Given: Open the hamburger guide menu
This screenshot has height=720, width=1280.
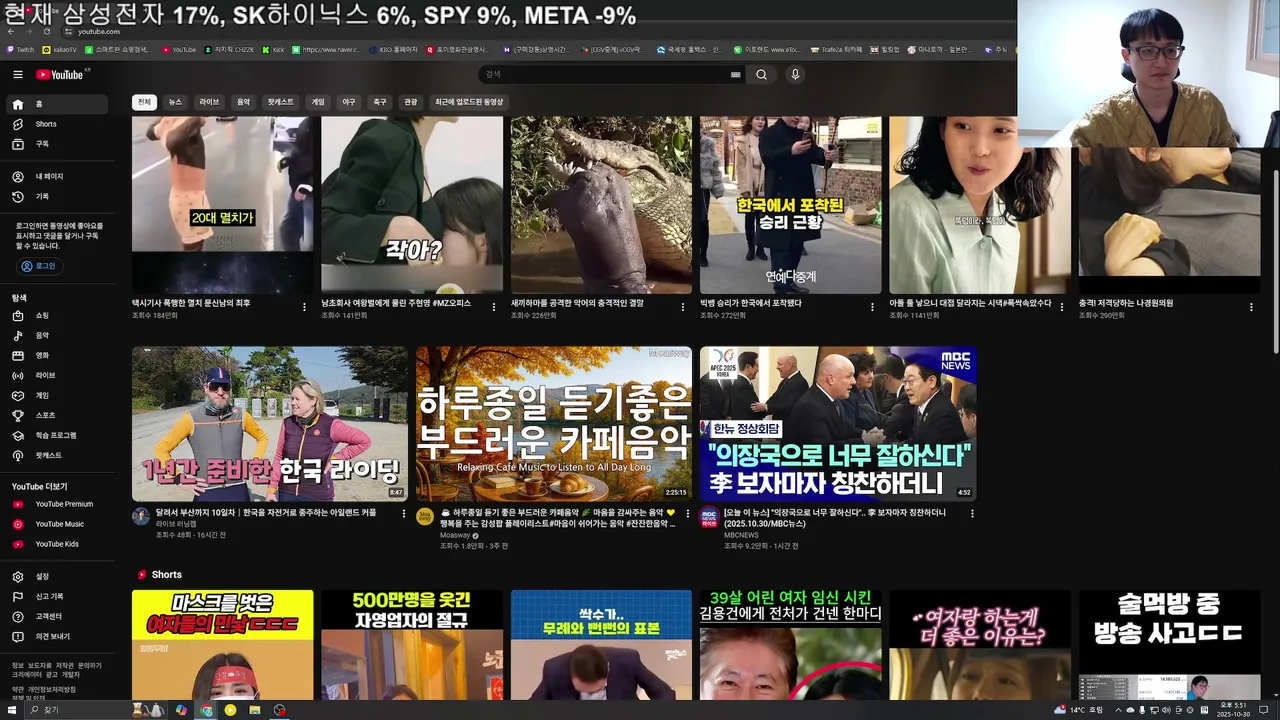Looking at the screenshot, I should (x=17, y=74).
